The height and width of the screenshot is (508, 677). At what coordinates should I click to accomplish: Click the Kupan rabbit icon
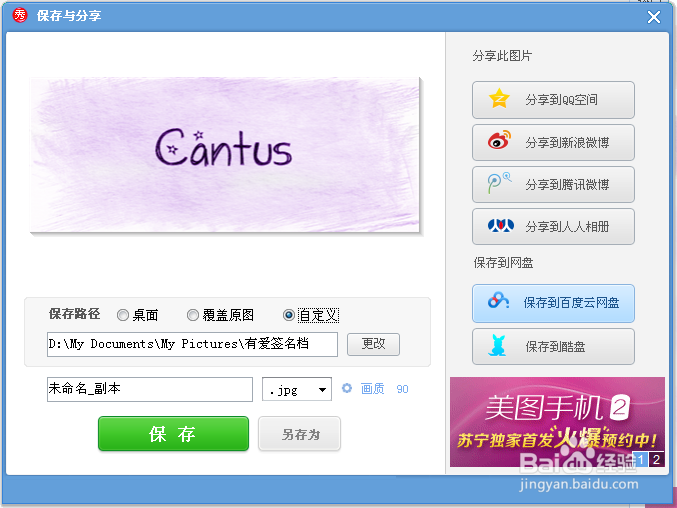[497, 345]
